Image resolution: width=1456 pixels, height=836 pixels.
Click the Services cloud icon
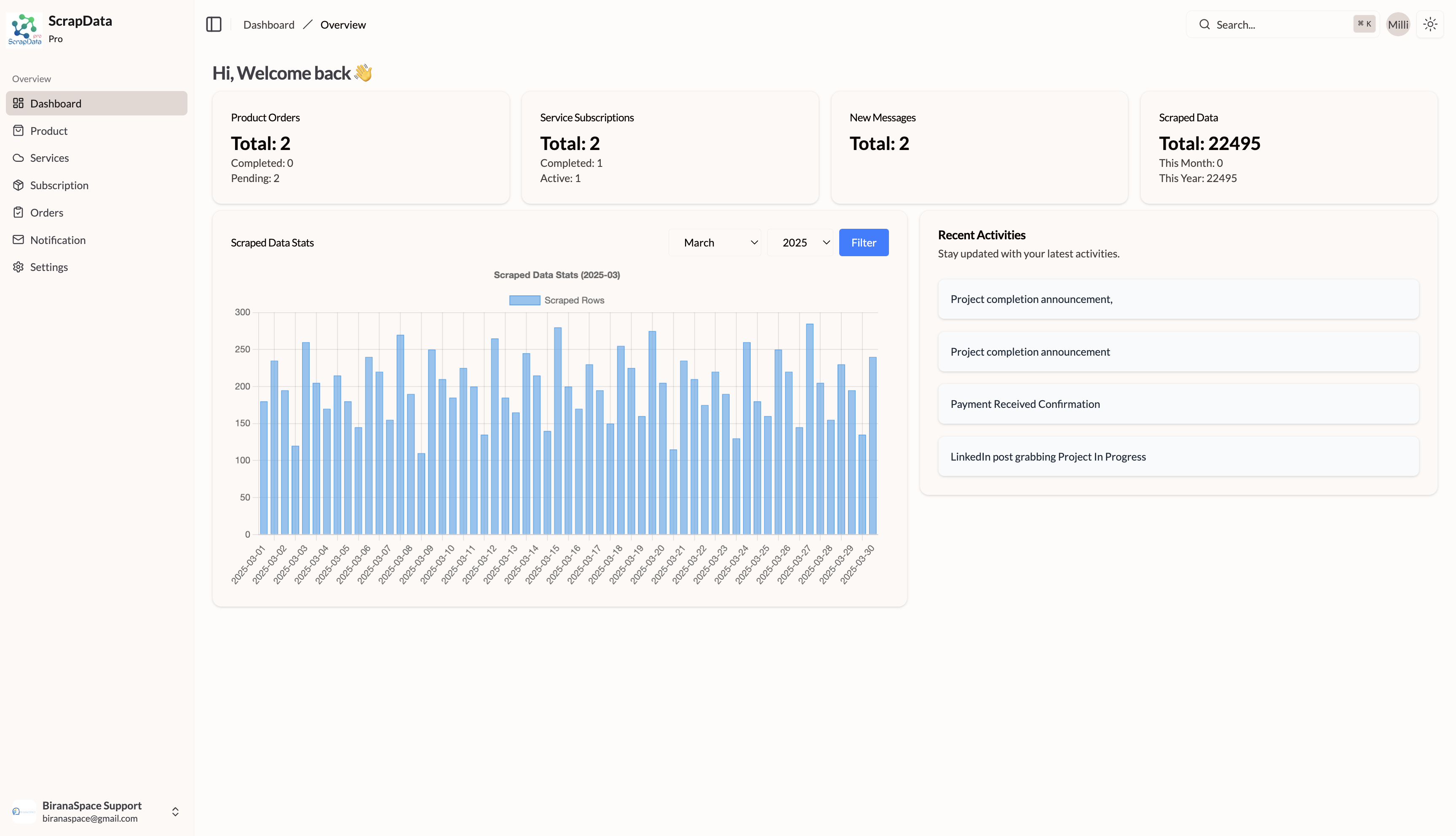coord(19,158)
